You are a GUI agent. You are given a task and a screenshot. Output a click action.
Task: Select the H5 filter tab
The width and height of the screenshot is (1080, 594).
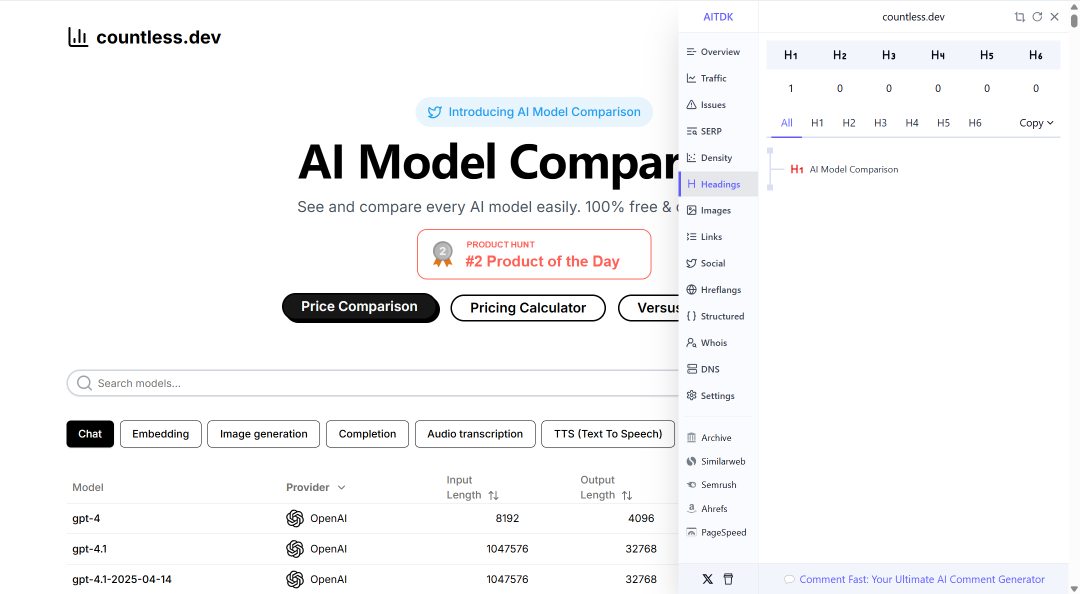coord(943,123)
